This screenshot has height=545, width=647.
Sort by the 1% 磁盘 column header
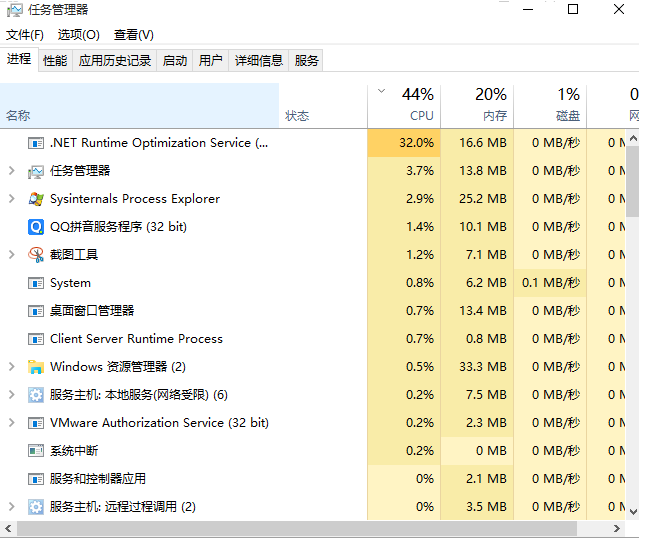click(x=550, y=106)
